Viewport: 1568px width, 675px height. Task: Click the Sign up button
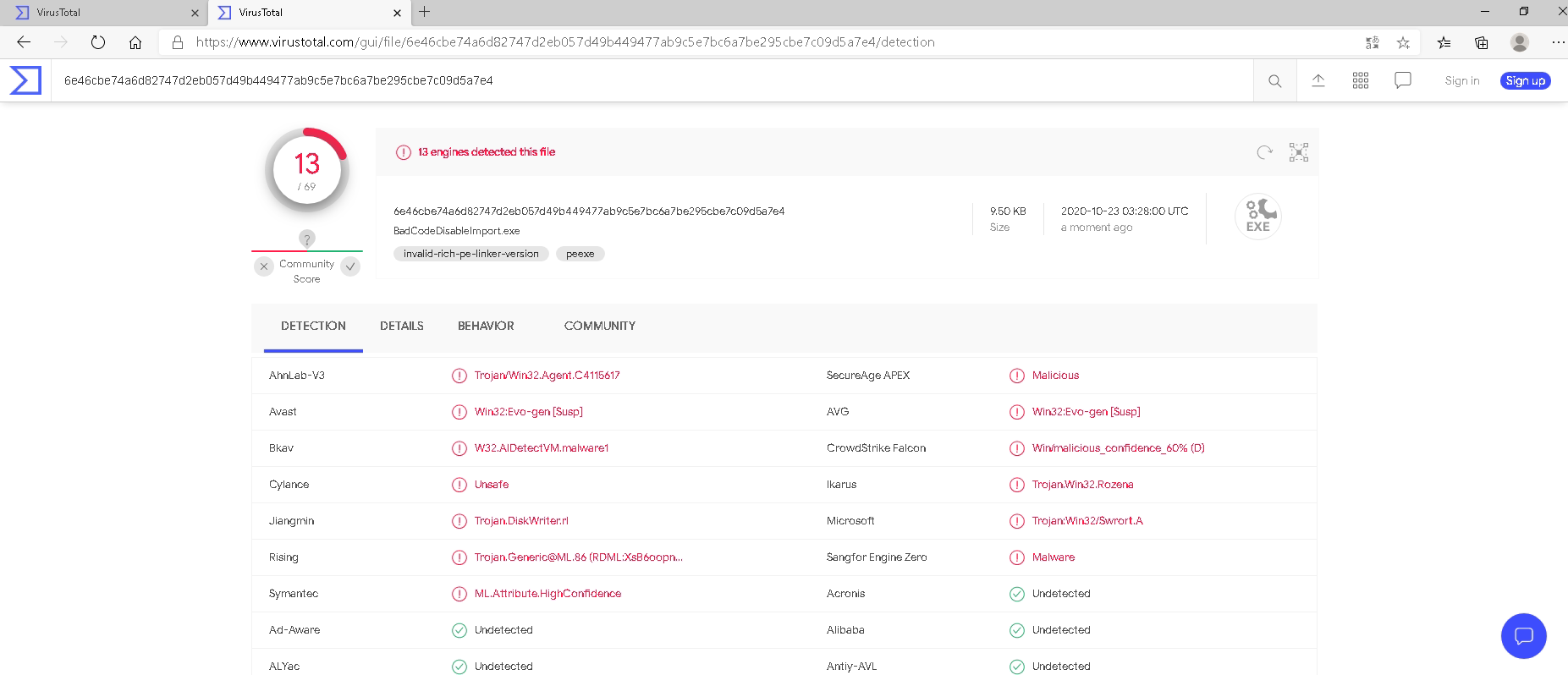pos(1526,81)
